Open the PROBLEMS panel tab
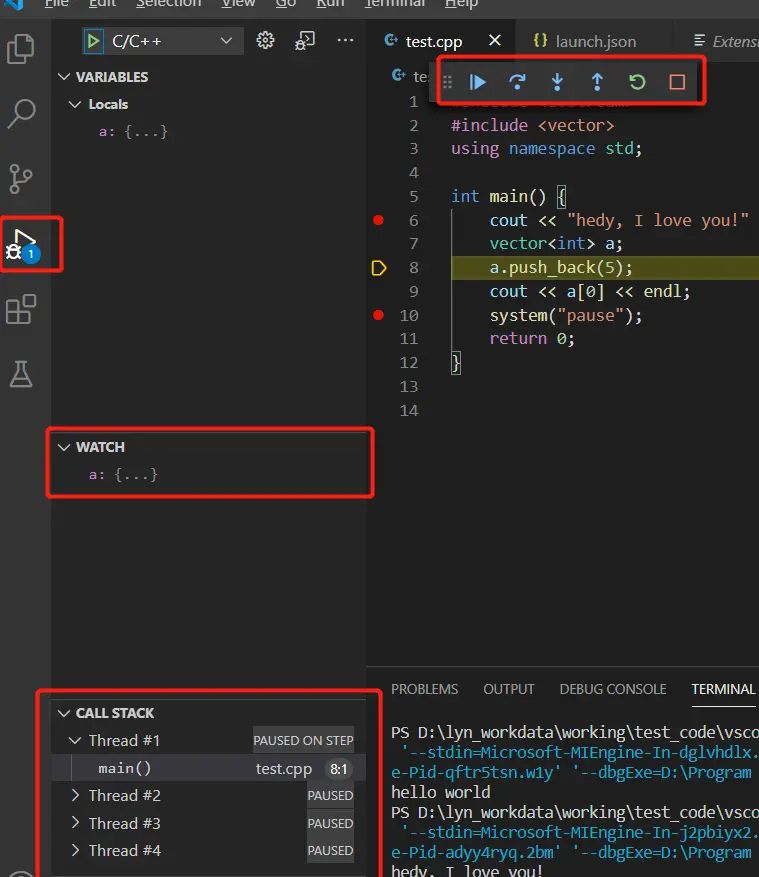Viewport: 759px width, 877px height. coord(424,689)
